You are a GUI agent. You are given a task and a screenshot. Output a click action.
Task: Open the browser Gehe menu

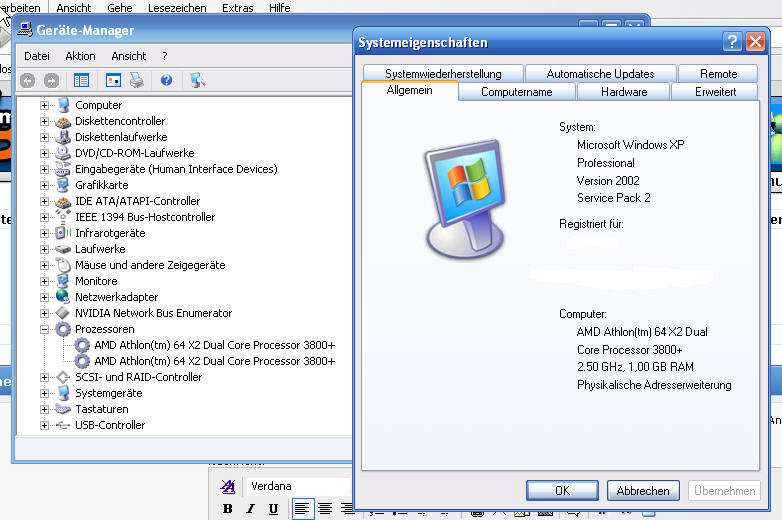[120, 7]
